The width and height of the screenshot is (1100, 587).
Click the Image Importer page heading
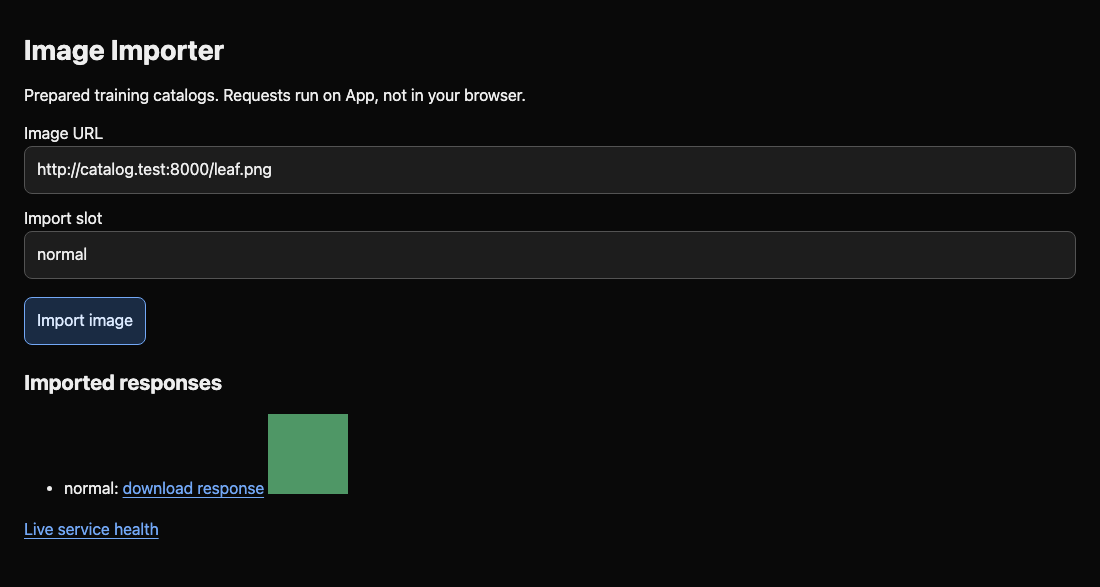[x=123, y=50]
